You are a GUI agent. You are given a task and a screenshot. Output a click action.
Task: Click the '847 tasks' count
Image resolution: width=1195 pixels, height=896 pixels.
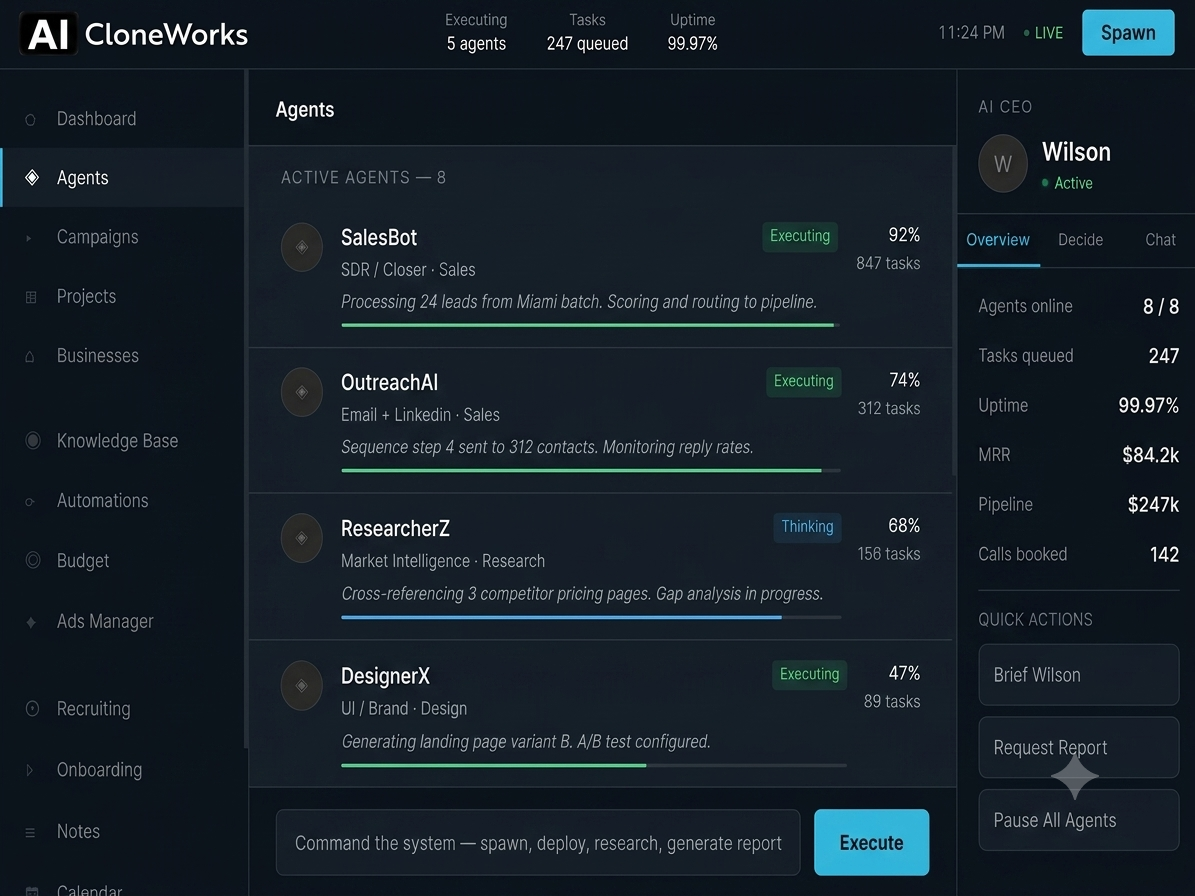pos(888,264)
